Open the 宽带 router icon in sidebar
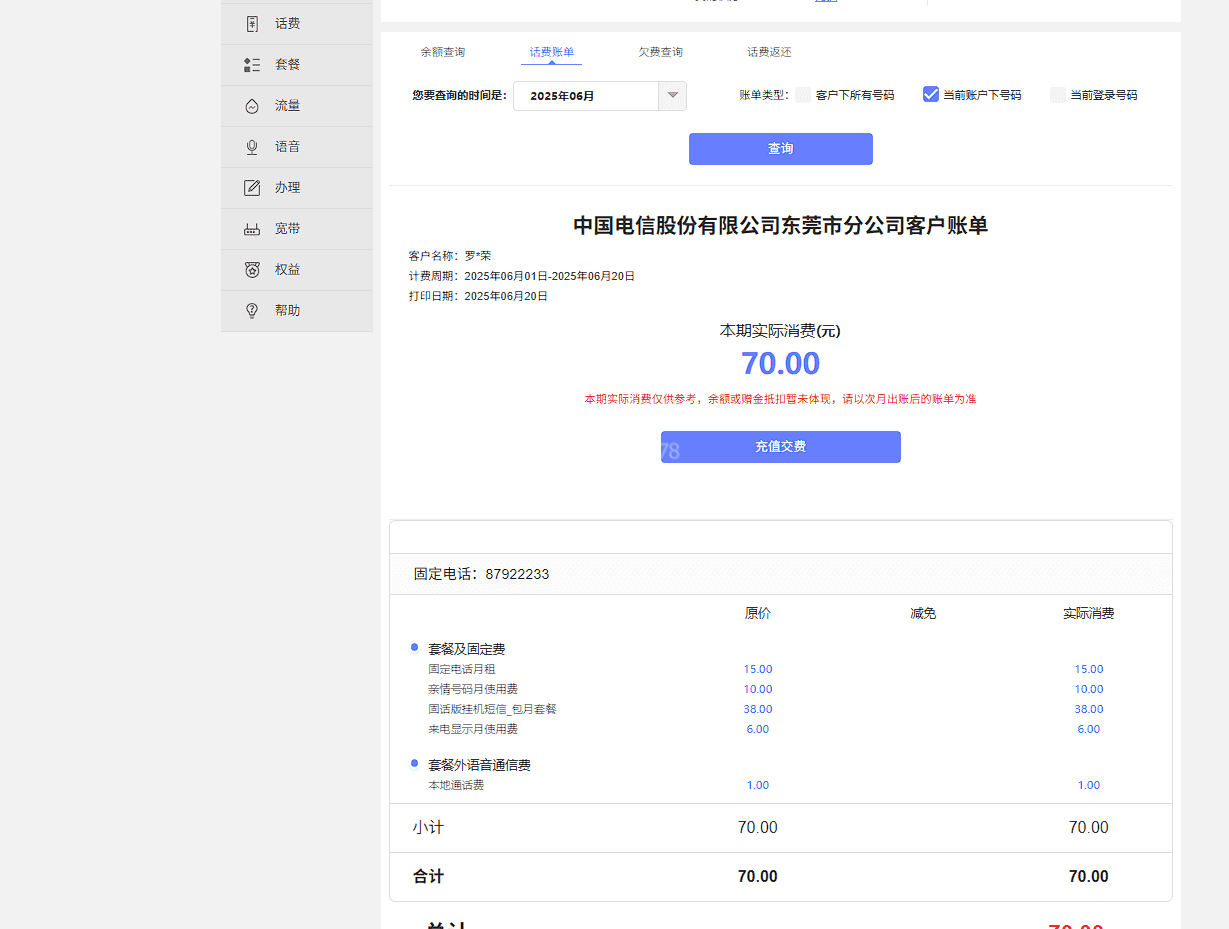This screenshot has width=1229, height=929. tap(252, 229)
